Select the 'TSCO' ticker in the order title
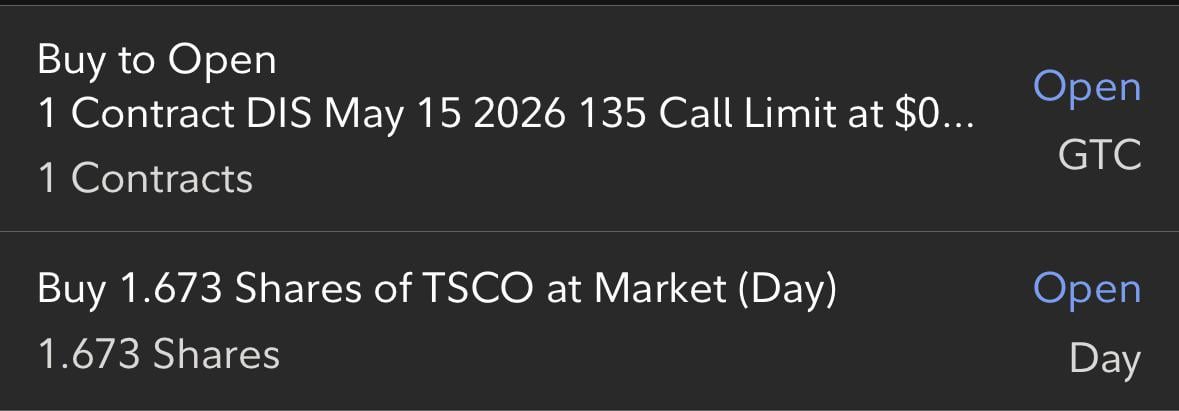 click(x=476, y=289)
